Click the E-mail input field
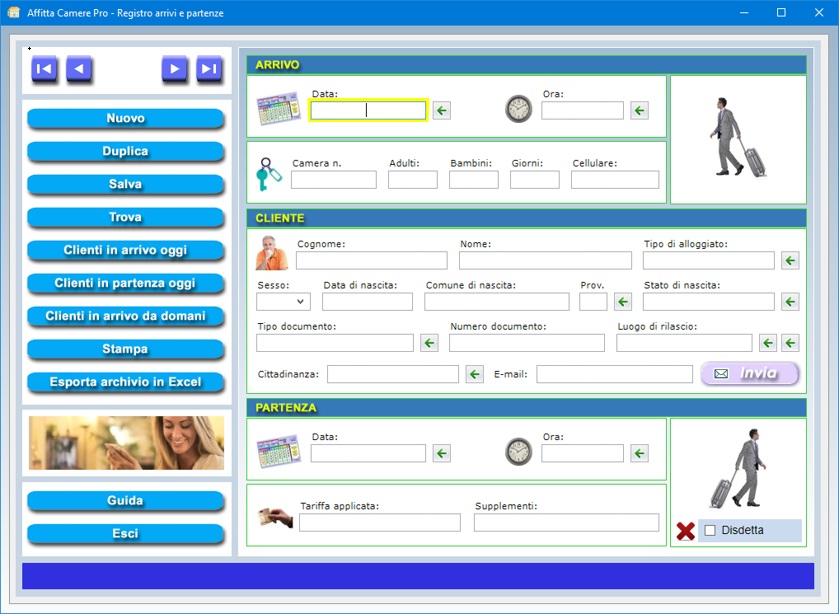Image resolution: width=839 pixels, height=614 pixels. click(x=614, y=374)
